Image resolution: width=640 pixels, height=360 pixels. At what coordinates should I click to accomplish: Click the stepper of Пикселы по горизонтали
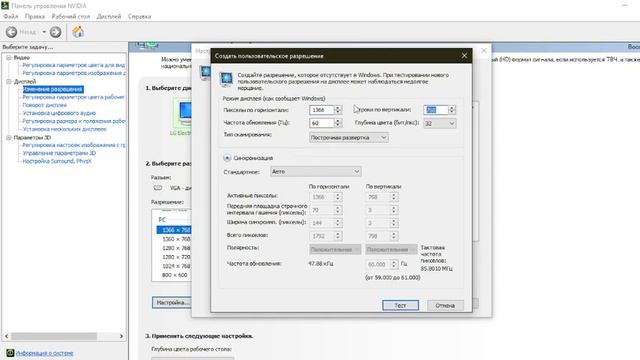(338, 110)
